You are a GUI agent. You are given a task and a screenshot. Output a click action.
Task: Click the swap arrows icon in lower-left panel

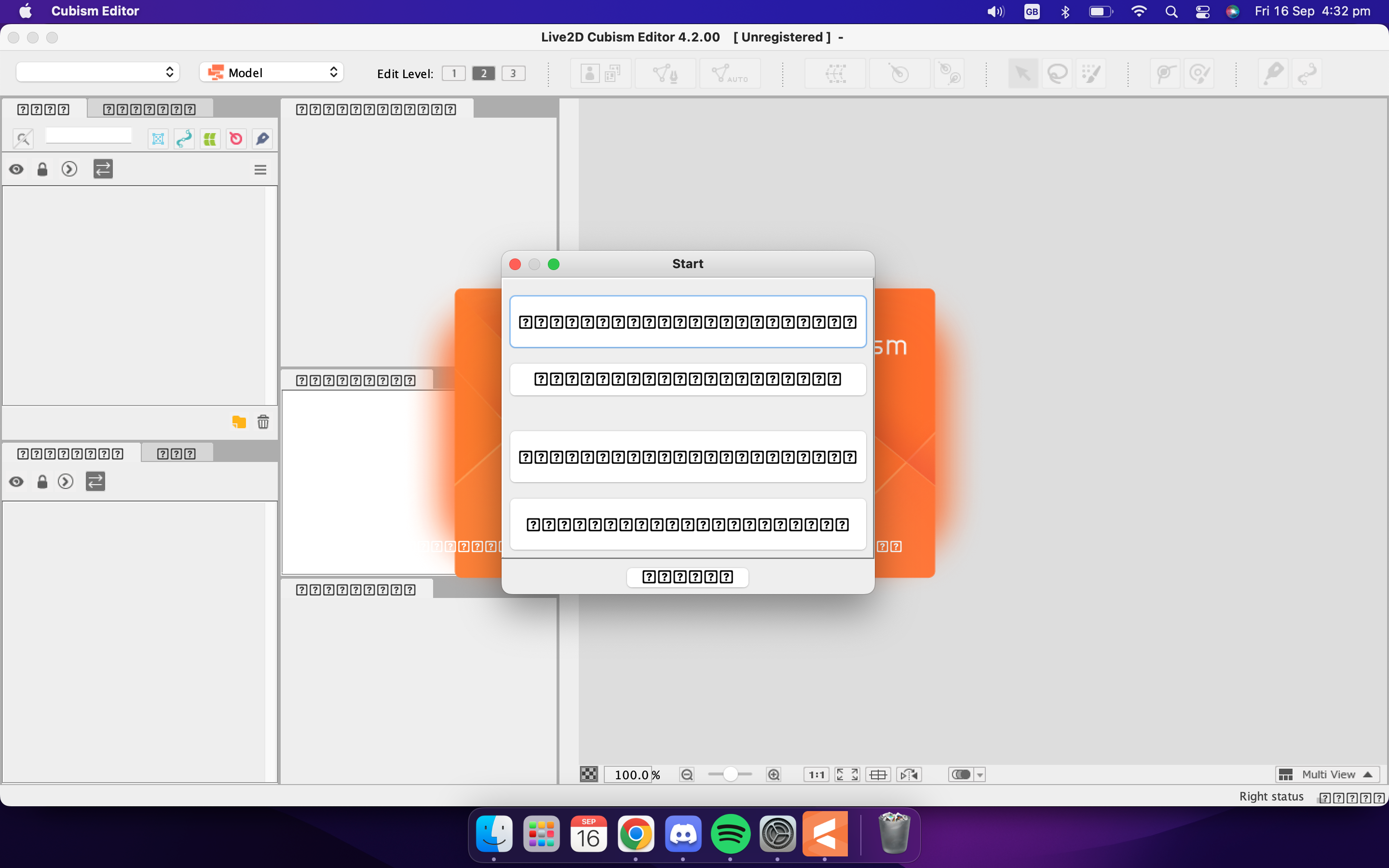[95, 481]
